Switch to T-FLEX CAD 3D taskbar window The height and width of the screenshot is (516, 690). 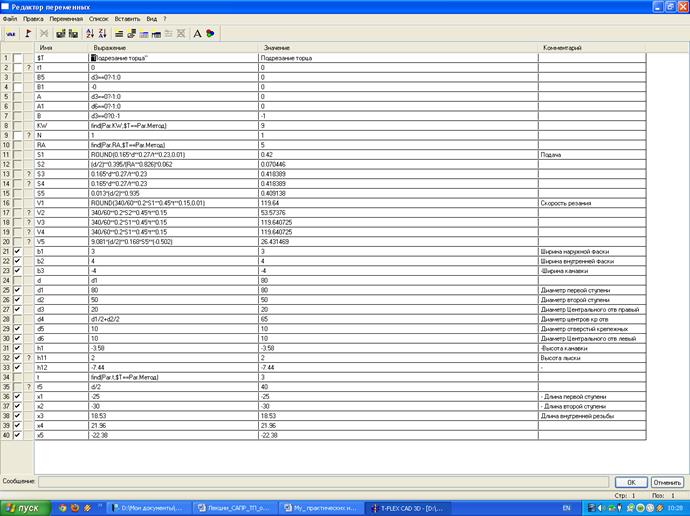click(408, 508)
